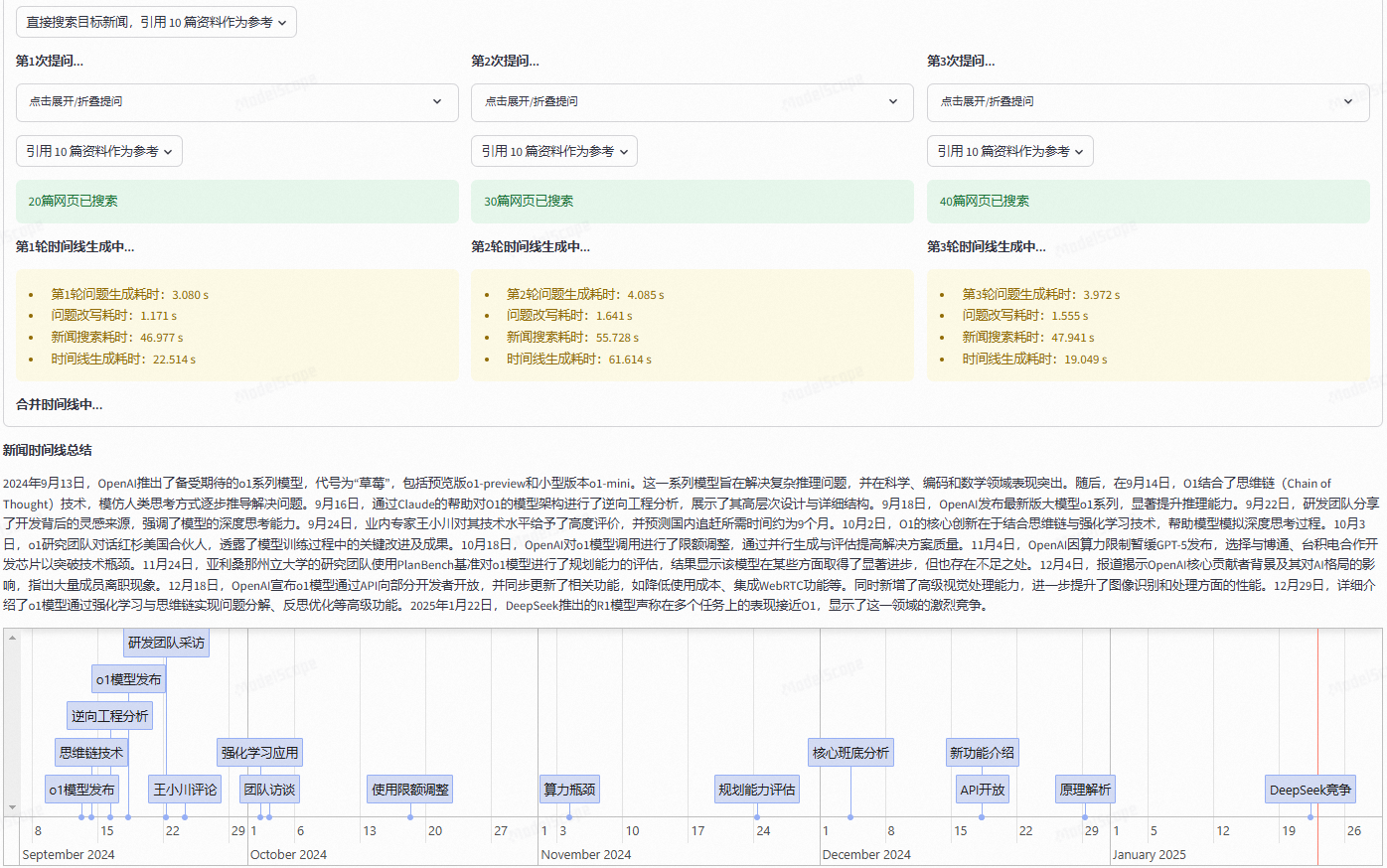Select the 核心班底分析 timeline event
Screen dimensions: 1387x868
850,753
